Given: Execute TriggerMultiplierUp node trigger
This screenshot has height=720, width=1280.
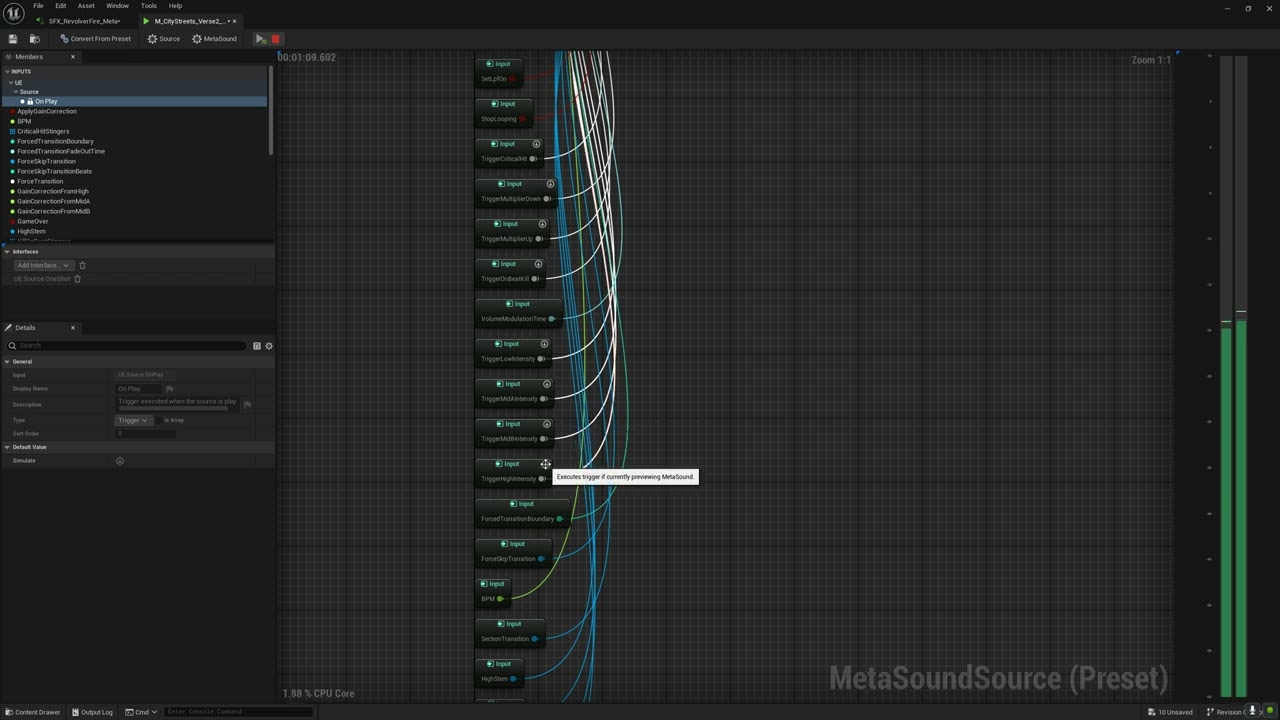Looking at the screenshot, I should (x=542, y=224).
